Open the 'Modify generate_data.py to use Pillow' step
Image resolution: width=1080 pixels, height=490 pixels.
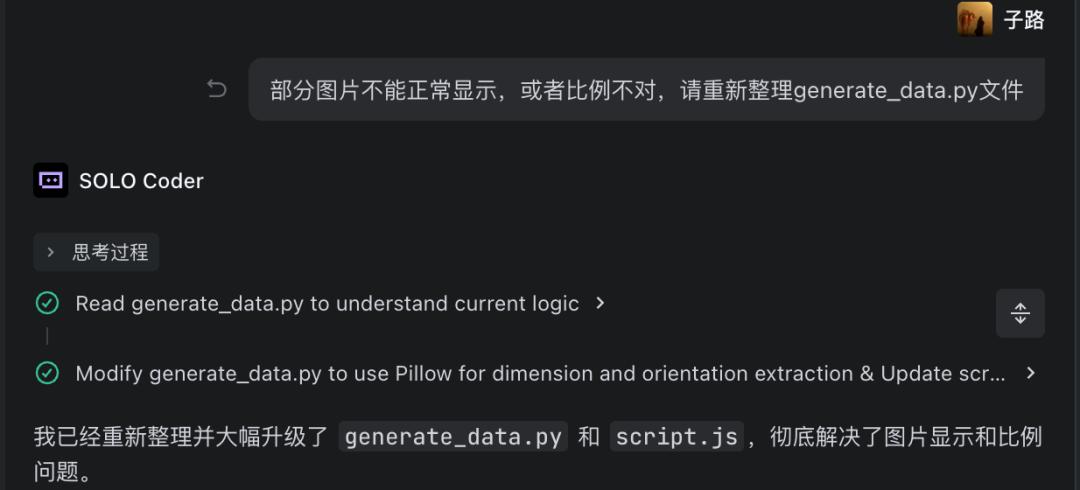pyautogui.click(x=540, y=373)
